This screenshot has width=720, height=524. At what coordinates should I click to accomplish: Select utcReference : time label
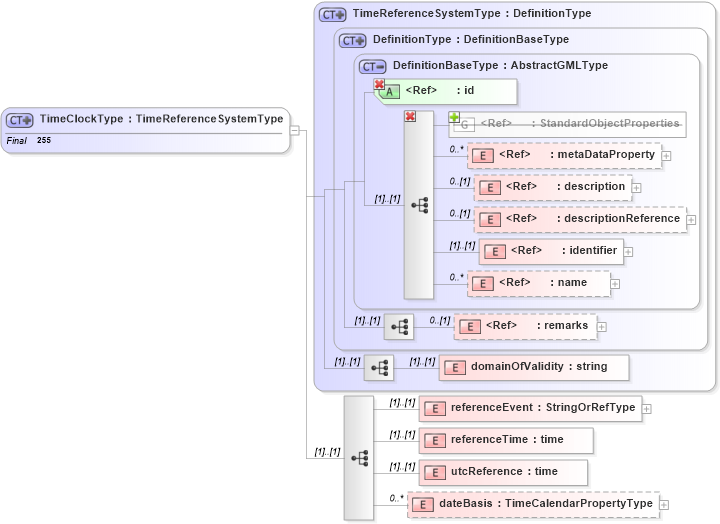coord(504,471)
